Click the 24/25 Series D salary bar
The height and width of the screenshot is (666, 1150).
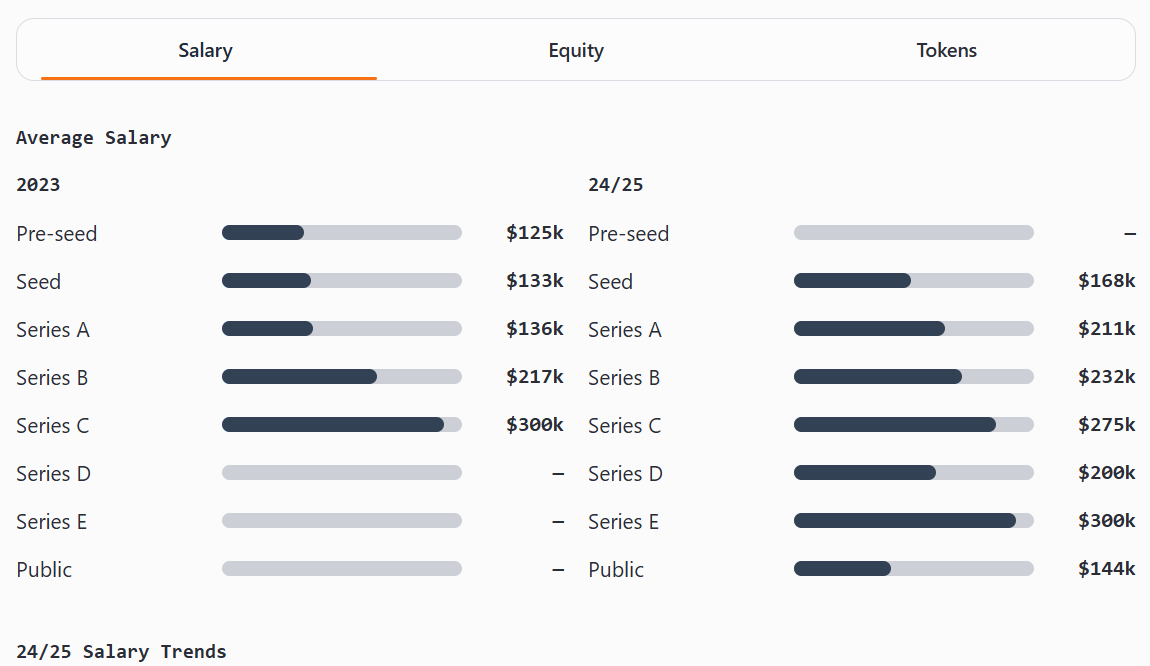coord(913,473)
